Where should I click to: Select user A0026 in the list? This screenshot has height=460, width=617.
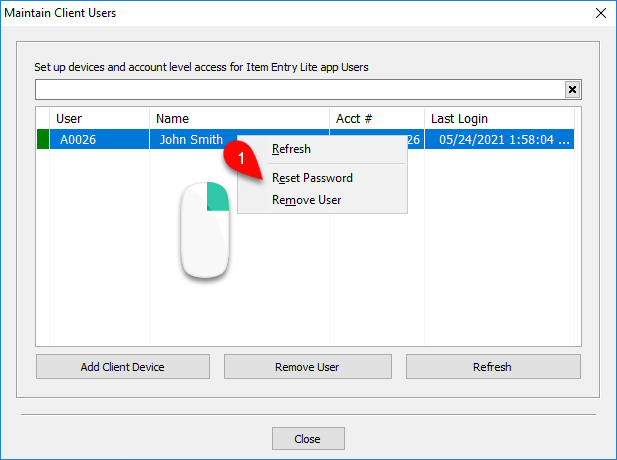[x=100, y=139]
